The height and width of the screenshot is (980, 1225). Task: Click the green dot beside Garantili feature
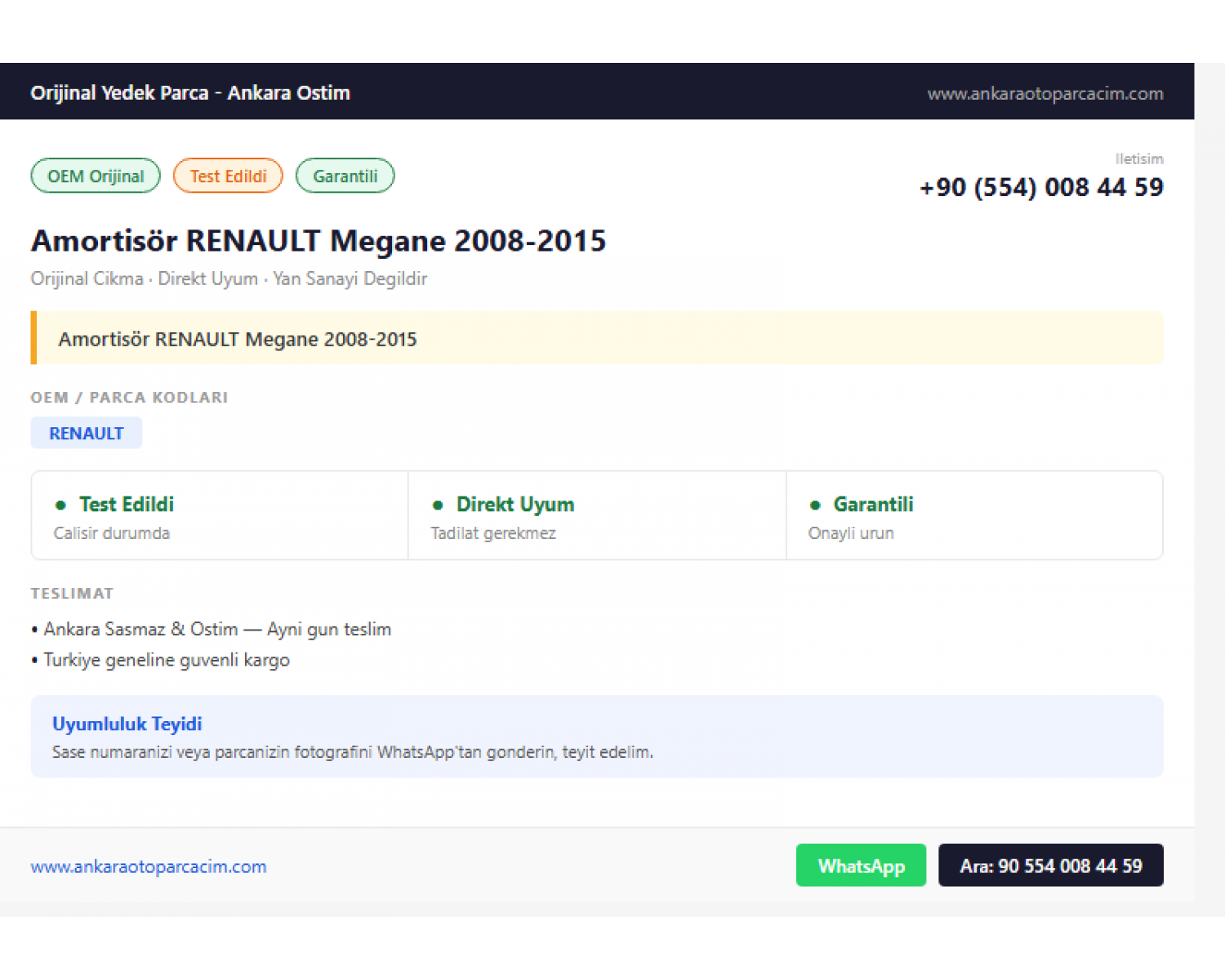(815, 505)
